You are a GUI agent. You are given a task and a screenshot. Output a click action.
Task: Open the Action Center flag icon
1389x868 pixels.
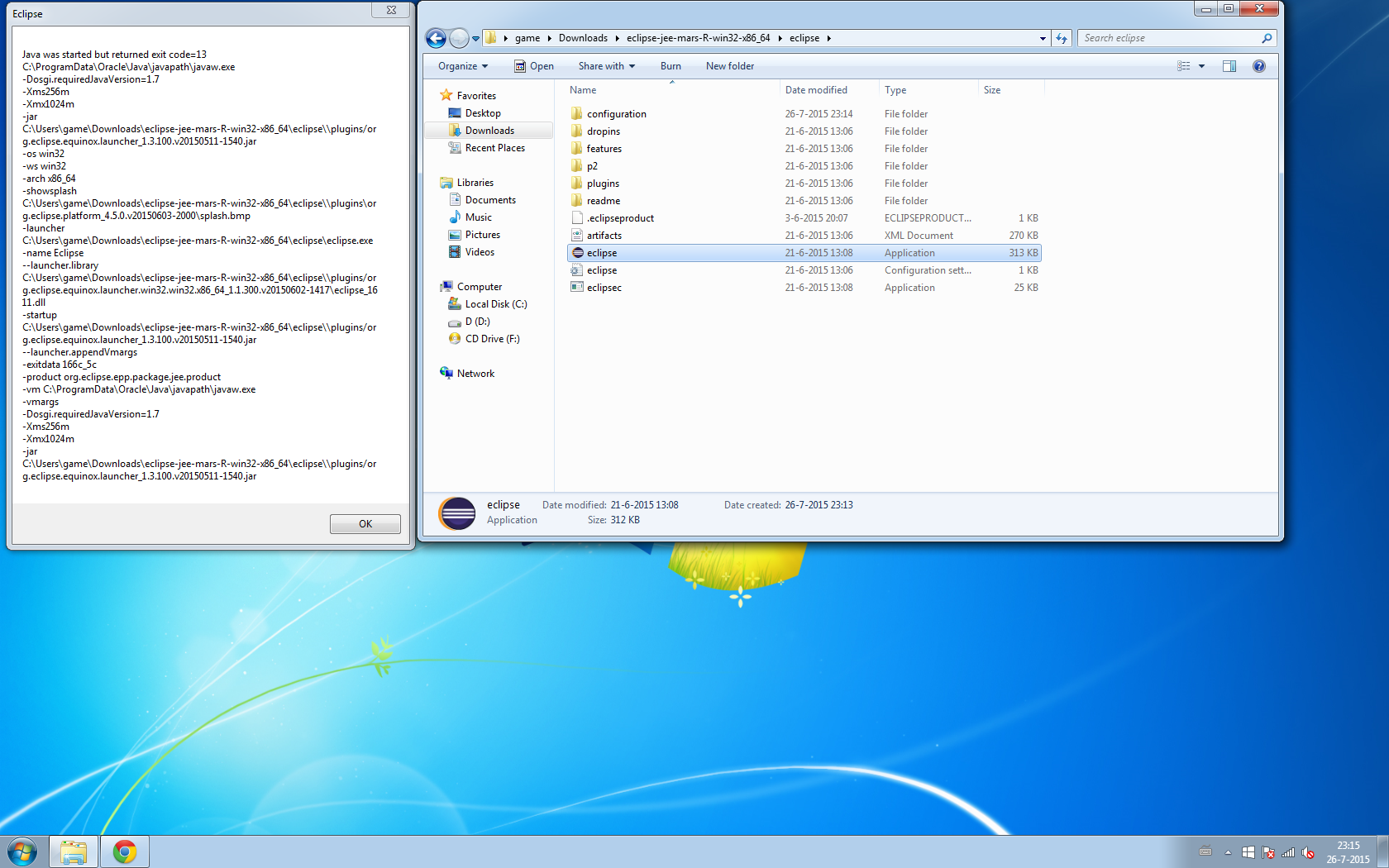pos(1267,852)
